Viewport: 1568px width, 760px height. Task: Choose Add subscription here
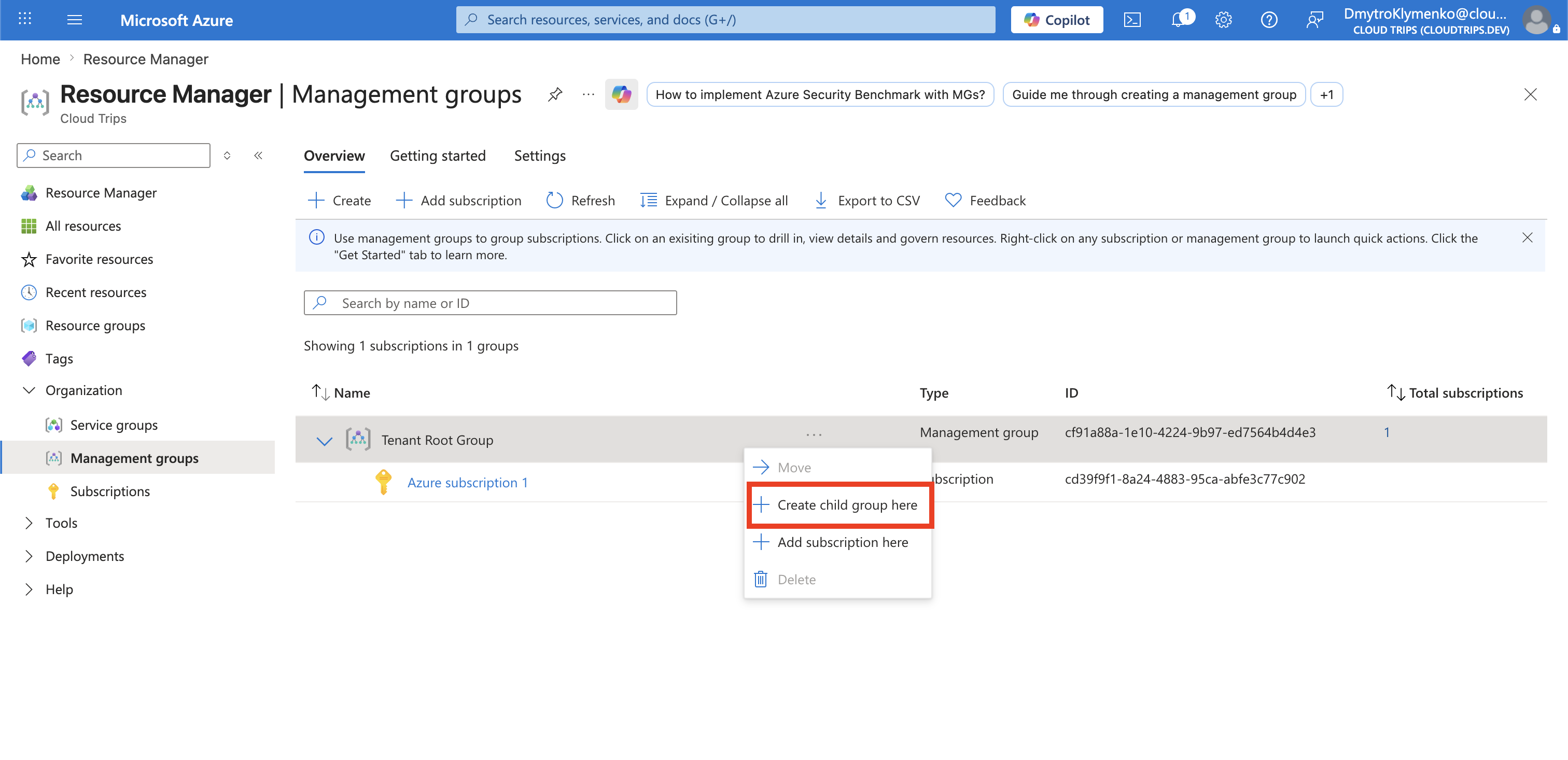(837, 542)
